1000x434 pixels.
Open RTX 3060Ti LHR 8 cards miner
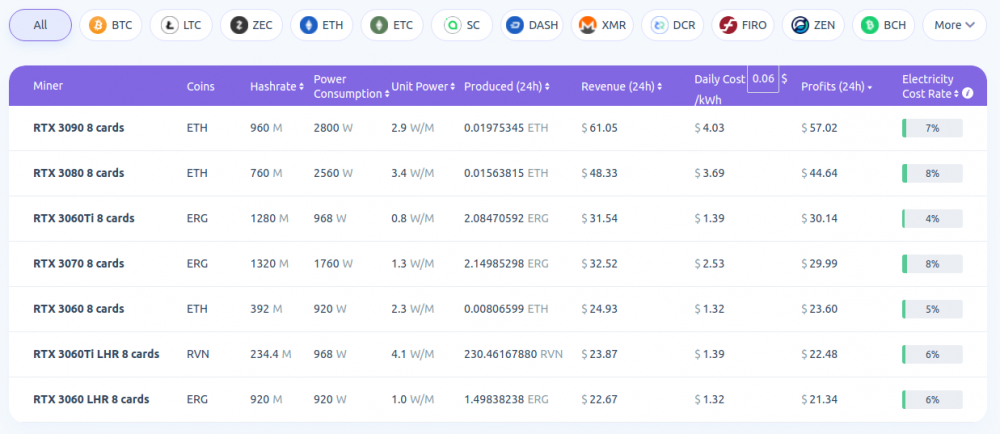(x=96, y=354)
